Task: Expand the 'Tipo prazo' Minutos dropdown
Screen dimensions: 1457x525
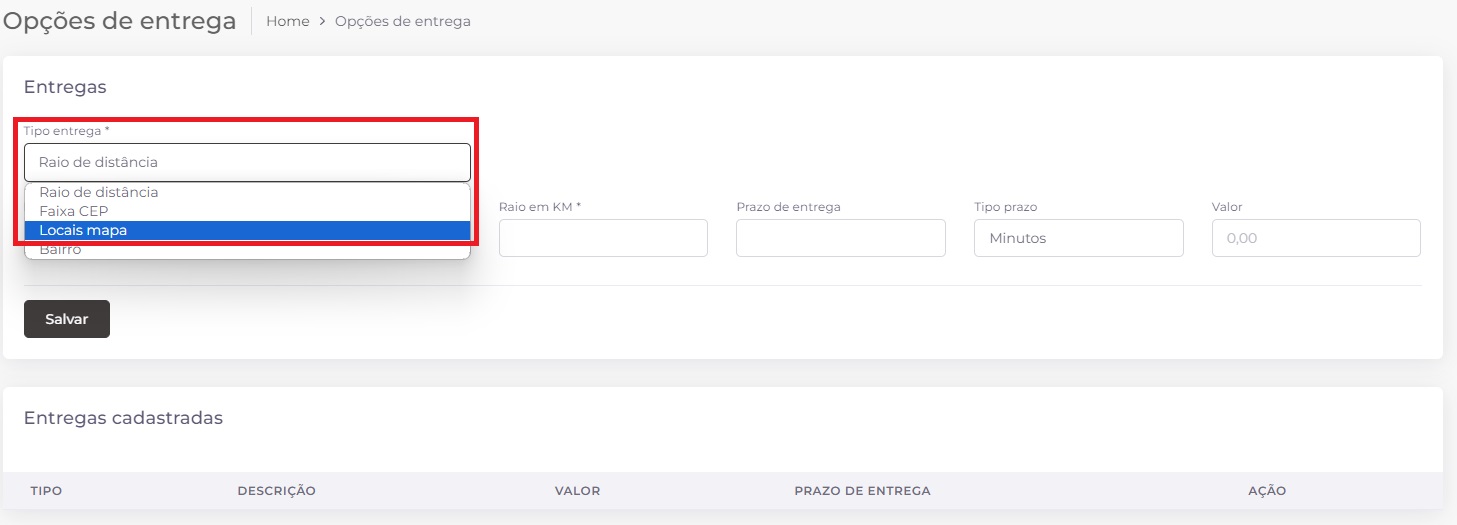Action: pyautogui.click(x=1078, y=238)
